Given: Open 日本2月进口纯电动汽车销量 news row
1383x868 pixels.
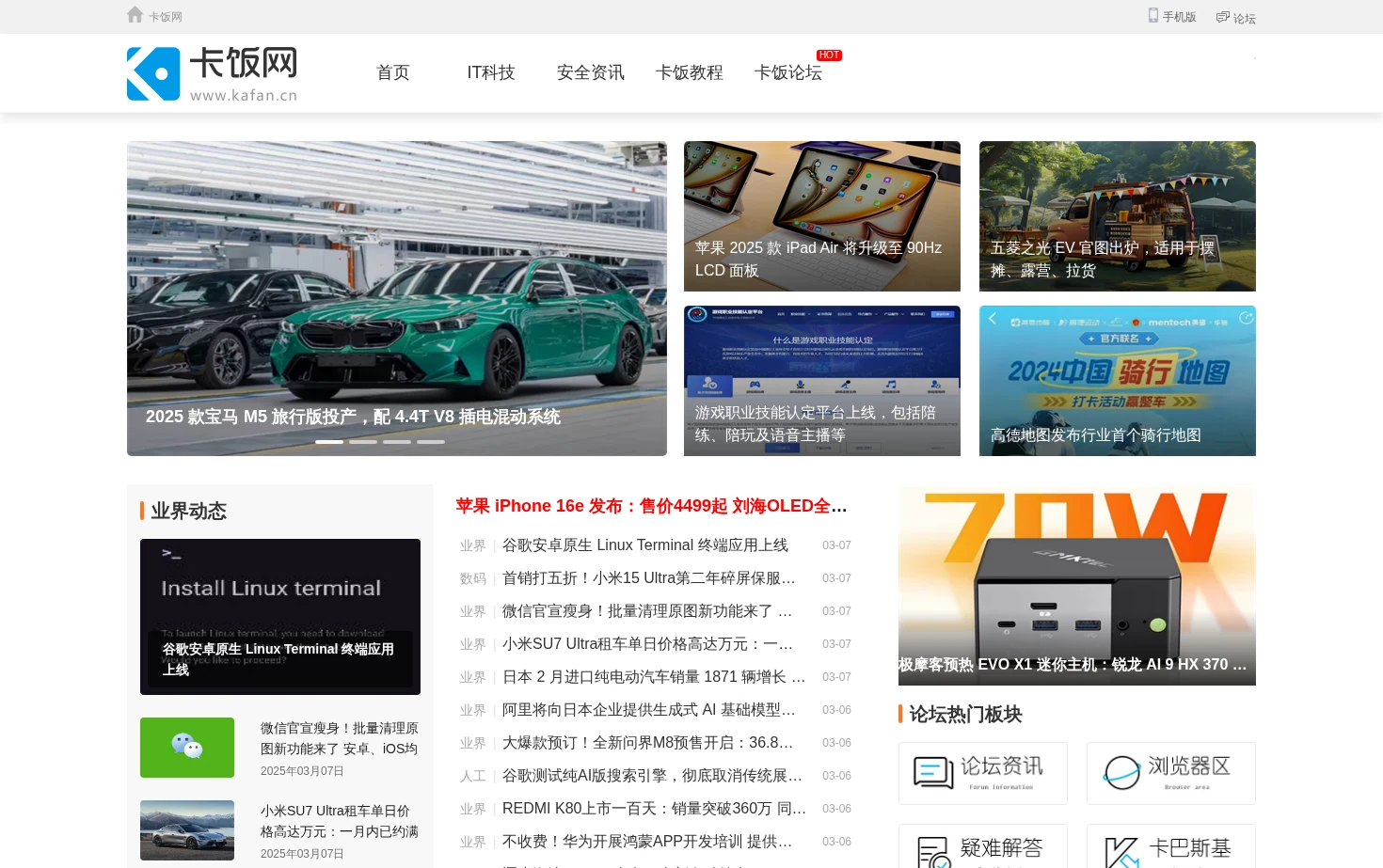Looking at the screenshot, I should (x=654, y=677).
